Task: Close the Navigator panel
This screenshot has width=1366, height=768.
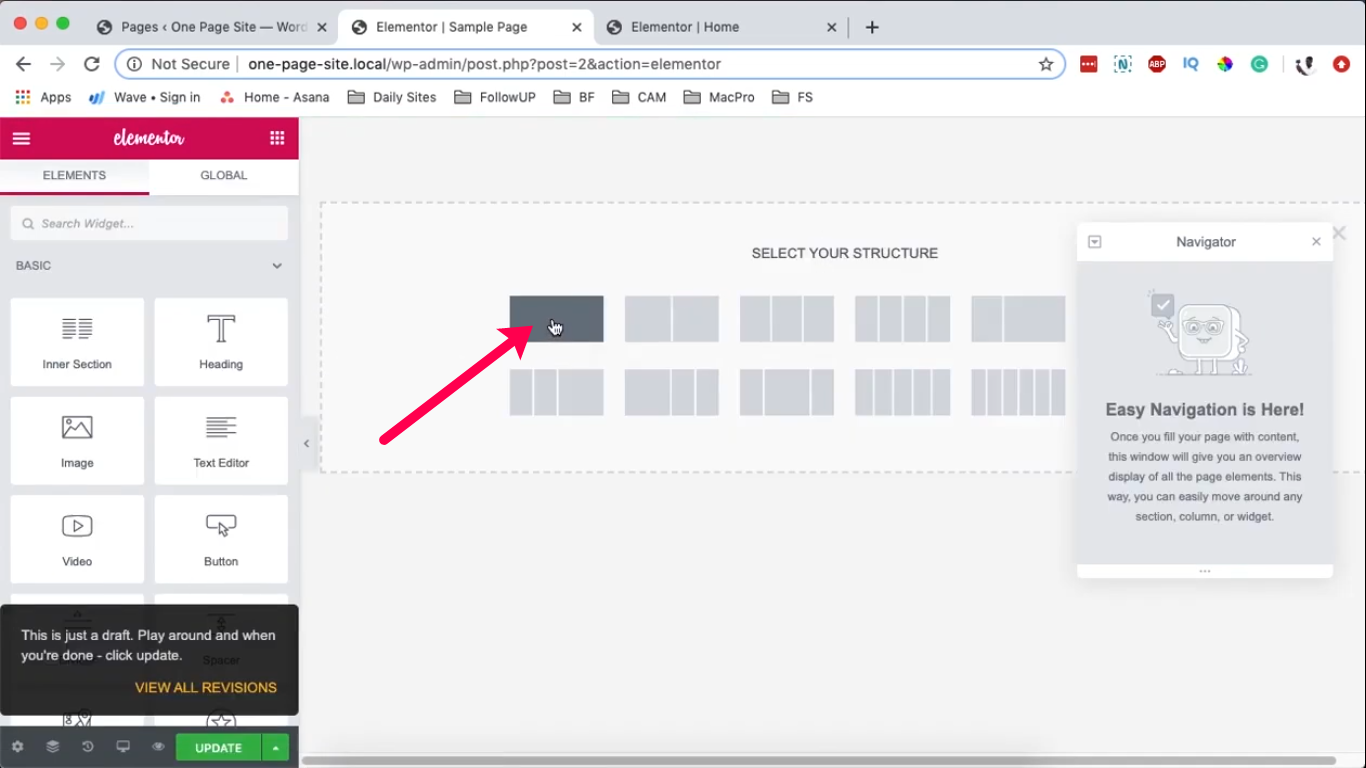Action: tap(1316, 242)
